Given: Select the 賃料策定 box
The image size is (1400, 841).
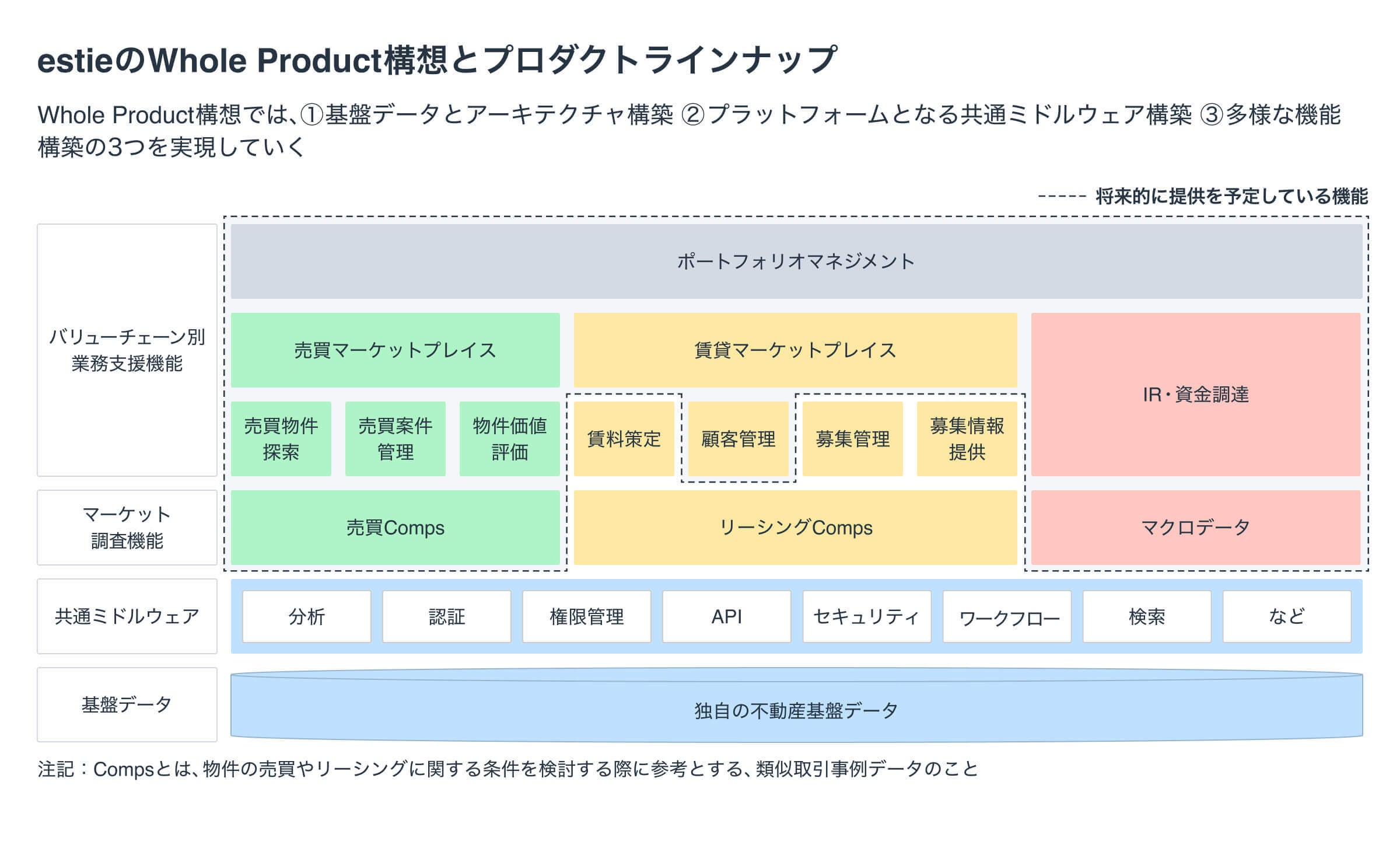Looking at the screenshot, I should pyautogui.click(x=624, y=439).
